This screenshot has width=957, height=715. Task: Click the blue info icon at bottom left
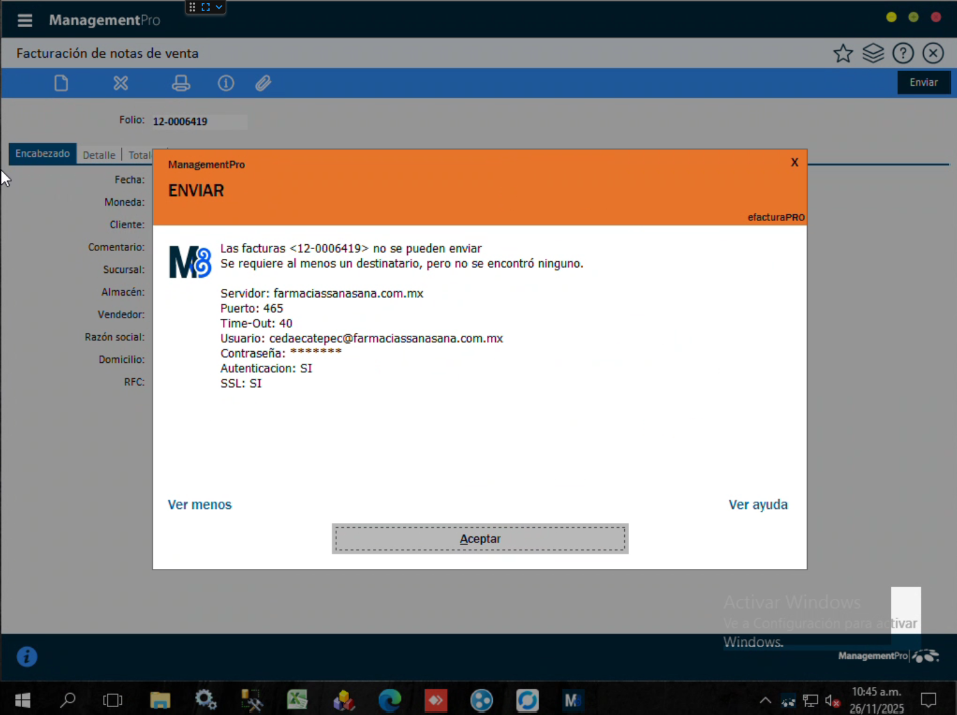[27, 656]
